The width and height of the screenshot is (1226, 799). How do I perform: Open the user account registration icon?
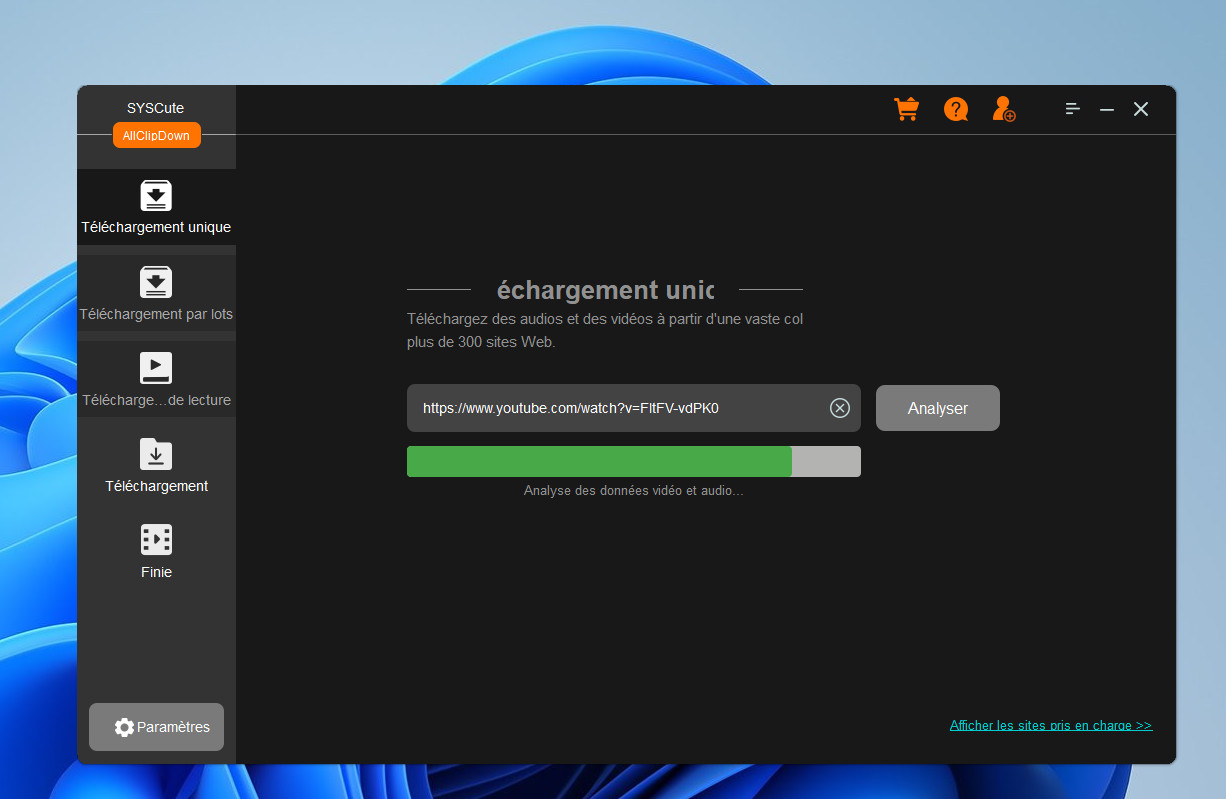1003,109
